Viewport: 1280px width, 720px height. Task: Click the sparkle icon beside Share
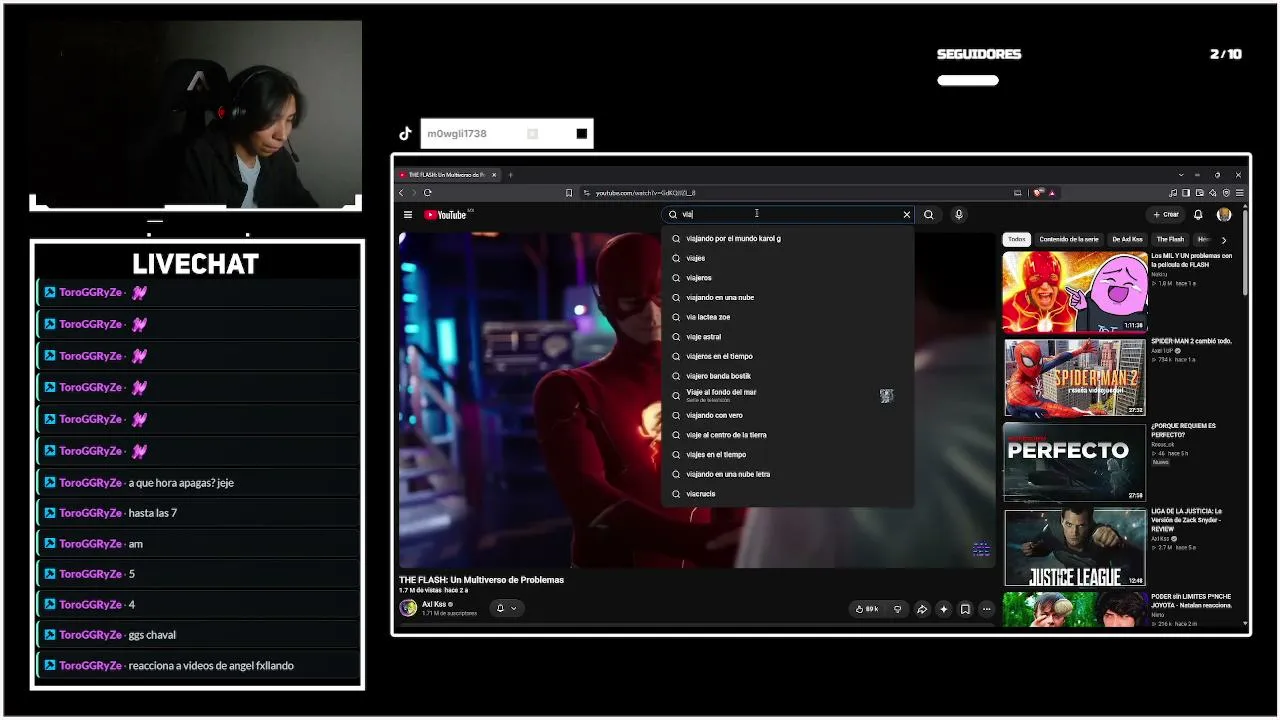[943, 609]
